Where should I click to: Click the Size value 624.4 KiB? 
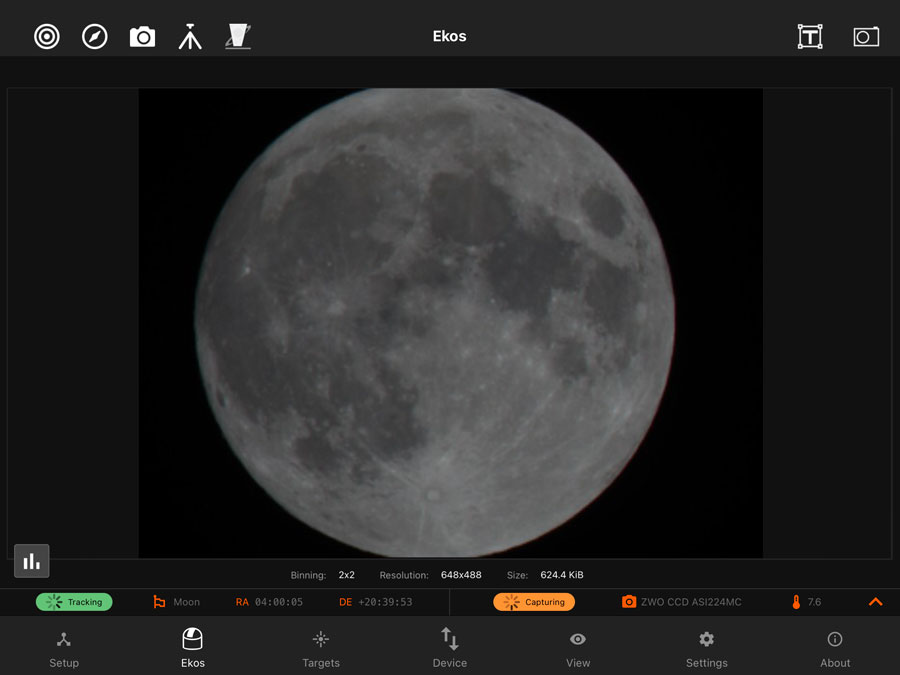561,575
